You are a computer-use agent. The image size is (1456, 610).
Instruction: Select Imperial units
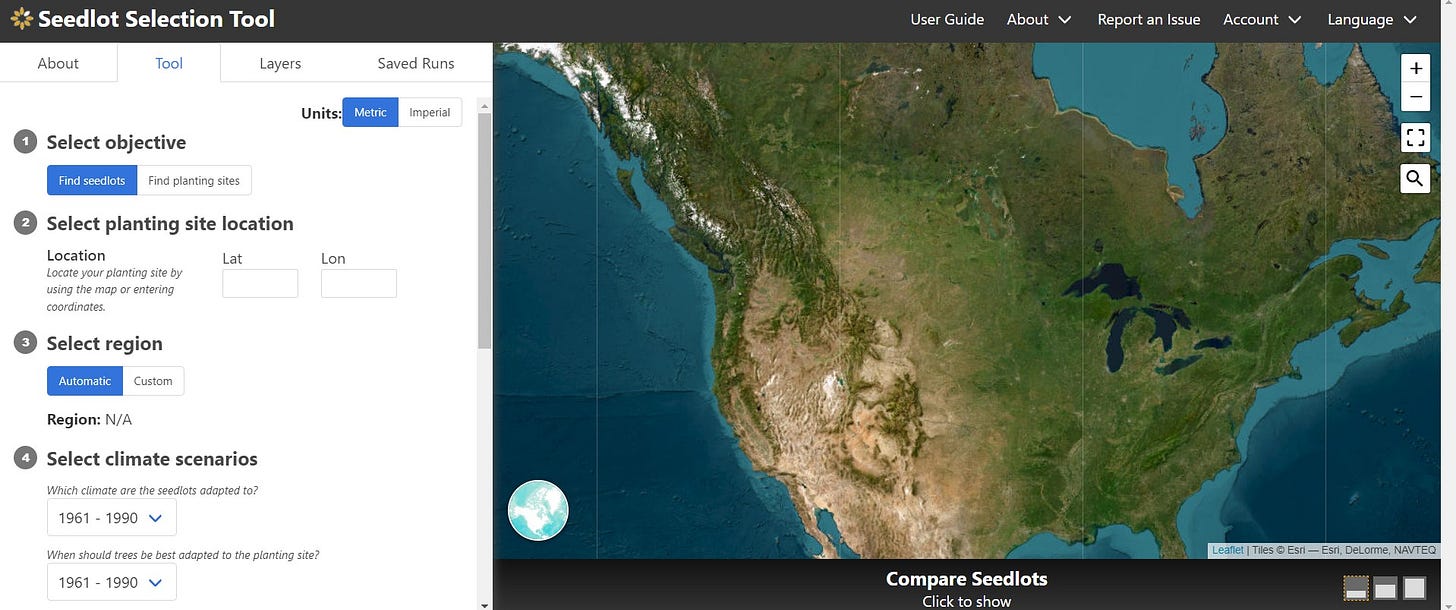[430, 112]
